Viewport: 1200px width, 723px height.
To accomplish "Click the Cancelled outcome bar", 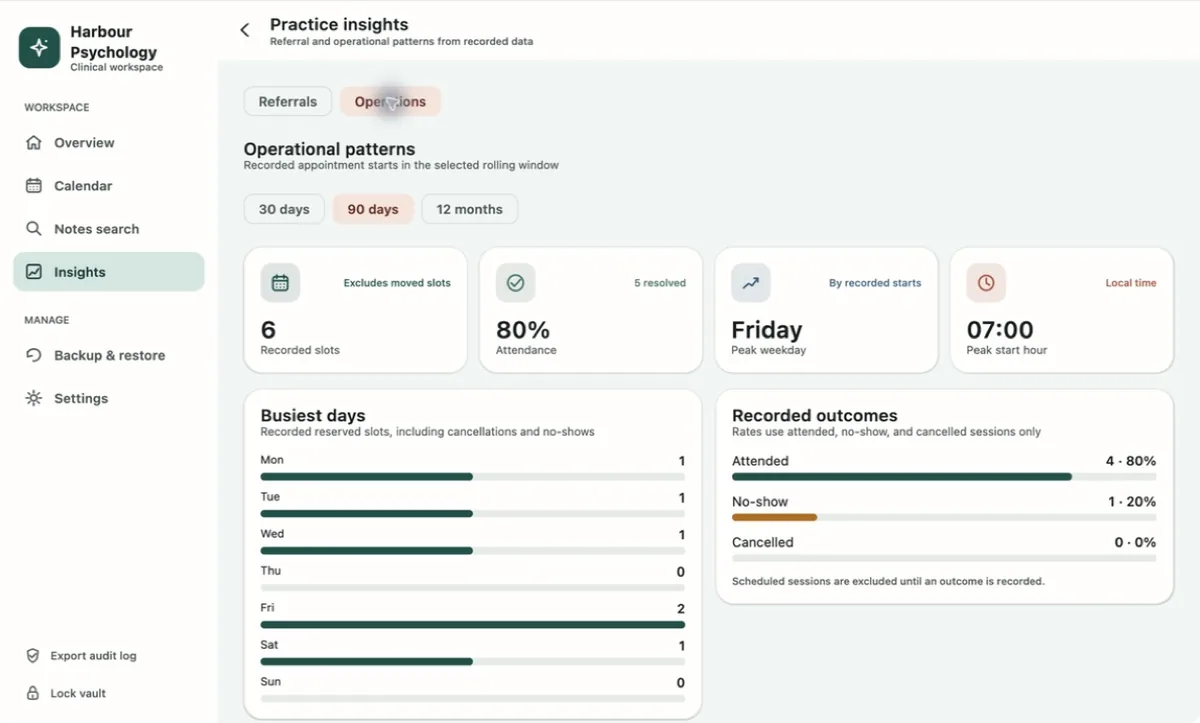I will point(944,558).
